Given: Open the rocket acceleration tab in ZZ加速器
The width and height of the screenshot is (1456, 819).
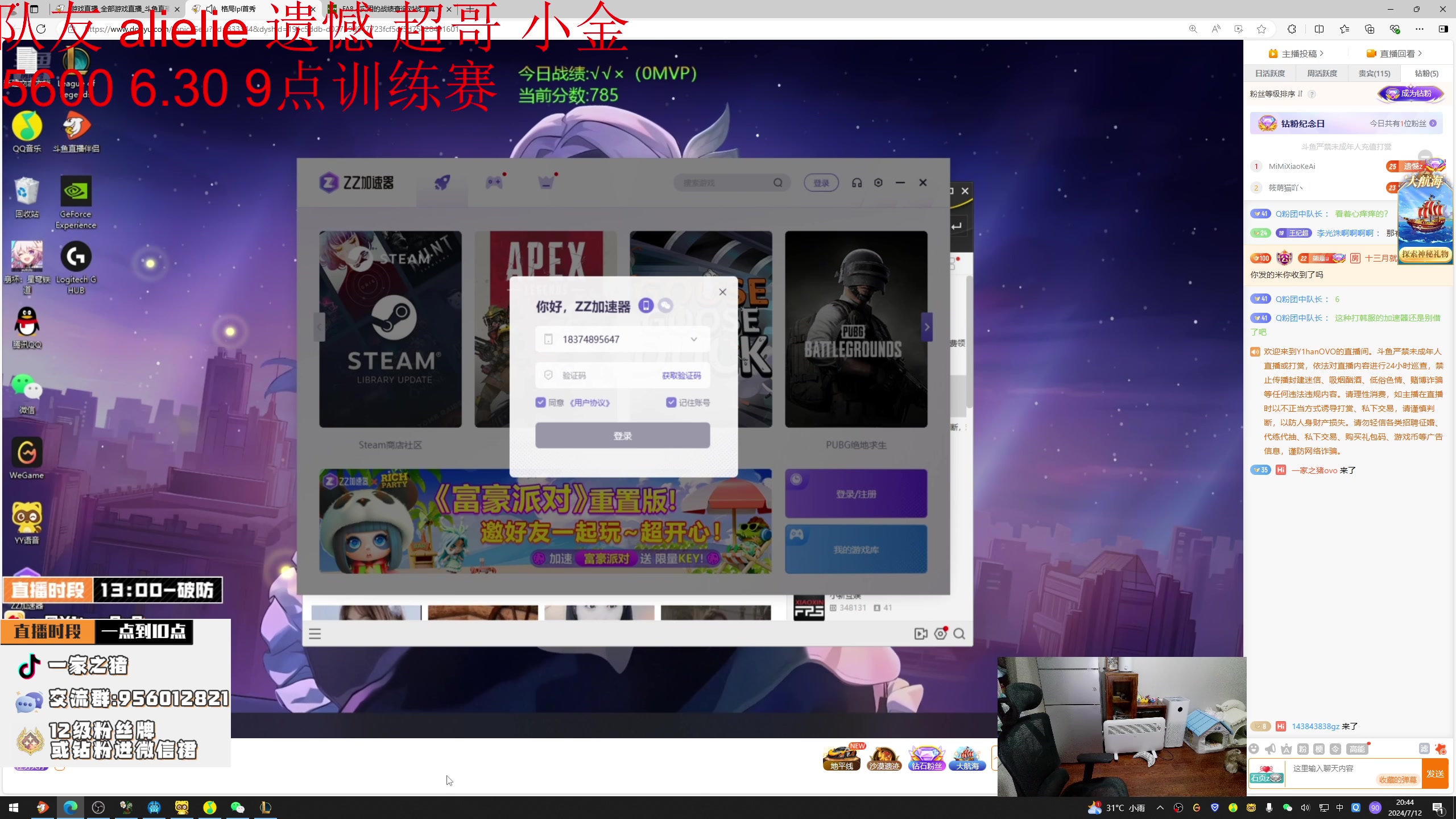Looking at the screenshot, I should coord(442,183).
